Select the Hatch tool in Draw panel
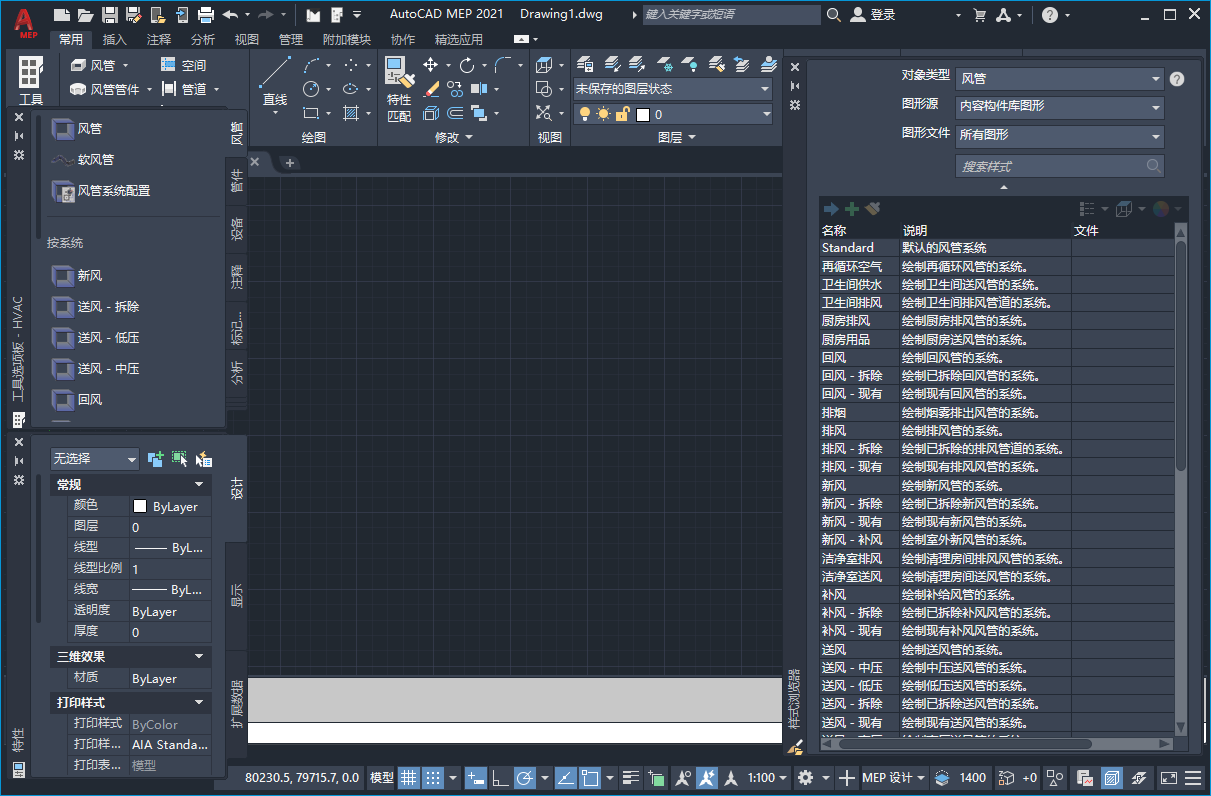 click(350, 113)
